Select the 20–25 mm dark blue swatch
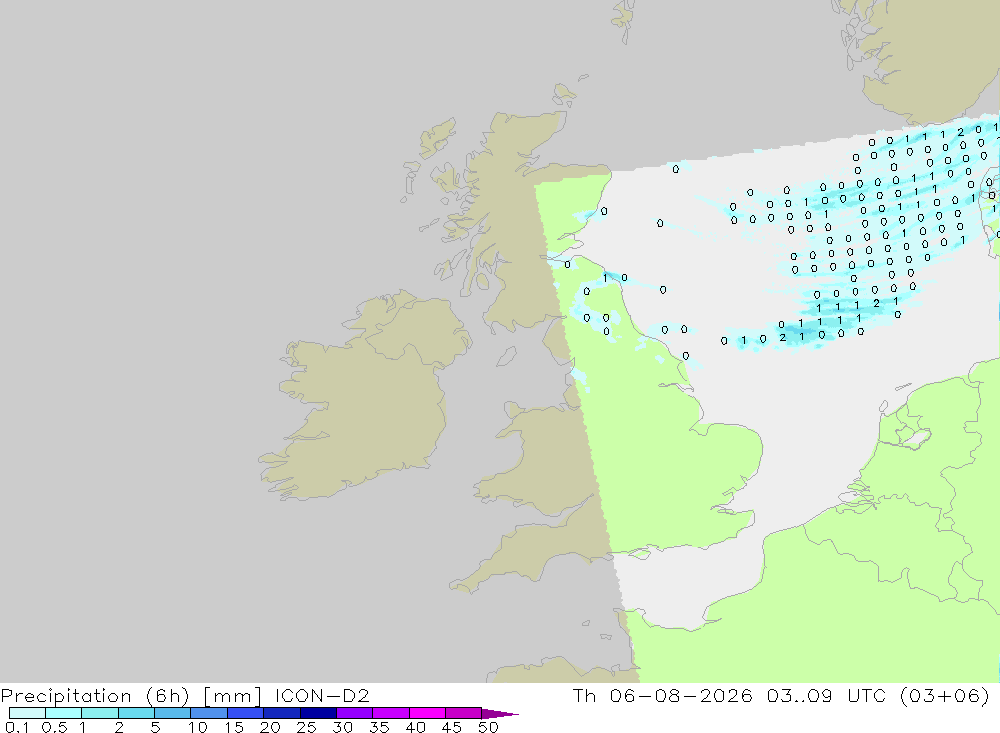Image resolution: width=1000 pixels, height=733 pixels. click(282, 713)
